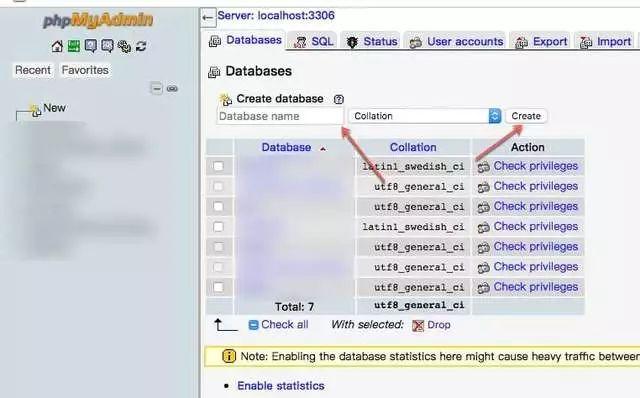Open the phpMyAdmin documentation icon
Image resolution: width=640 pixels, height=398 pixels.
click(91, 46)
